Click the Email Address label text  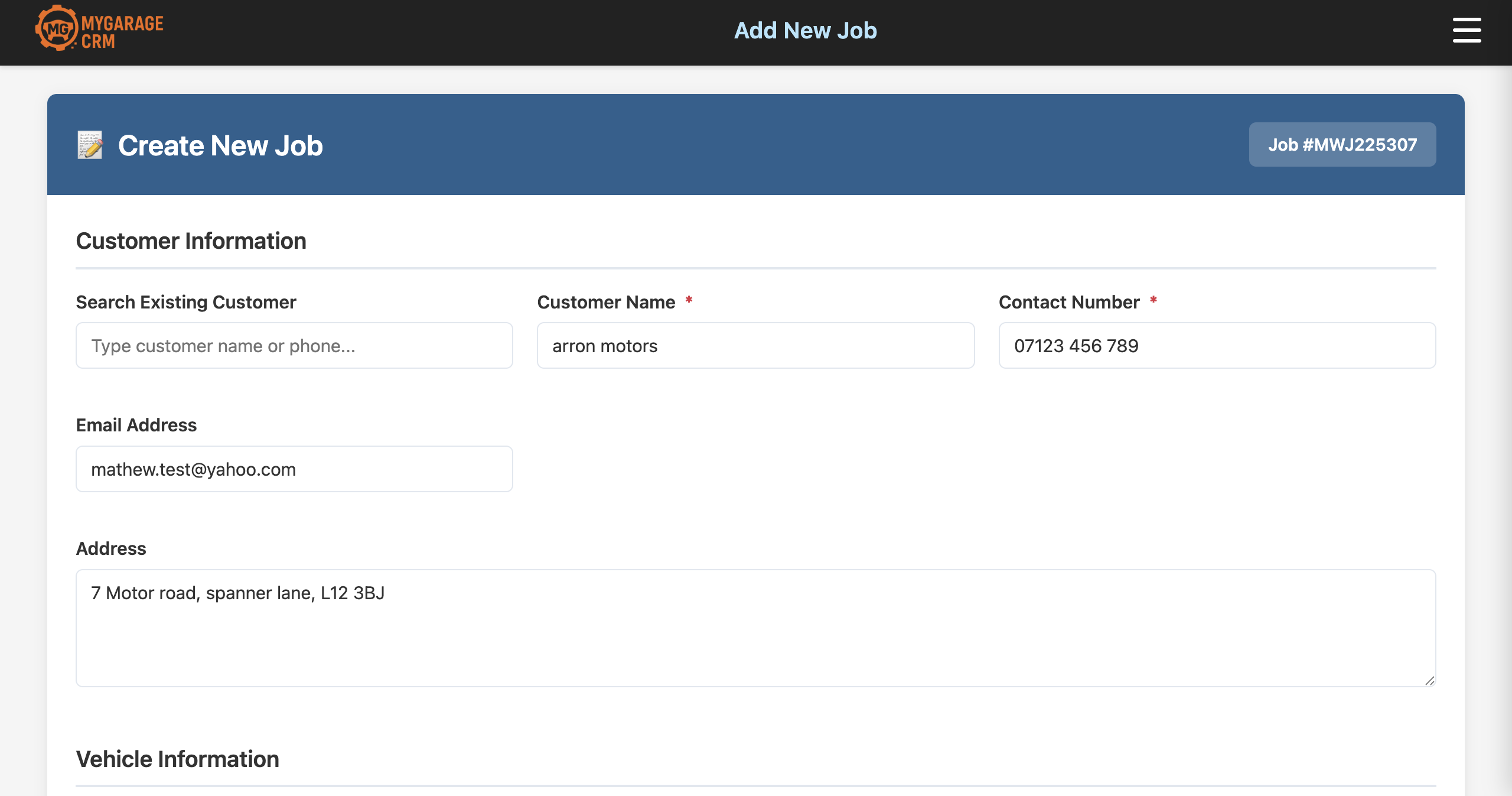[x=136, y=425]
